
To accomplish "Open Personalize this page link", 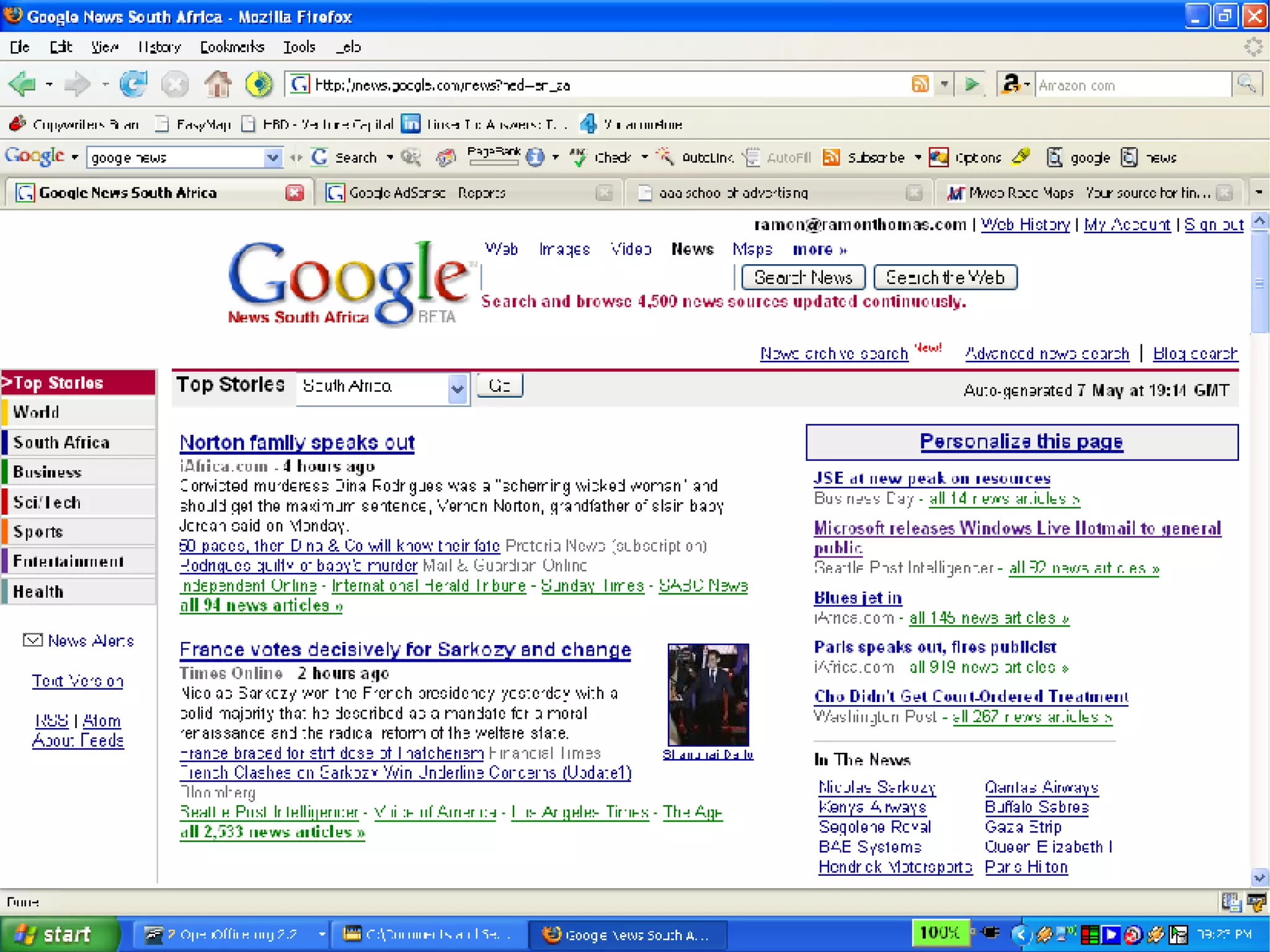I will click(x=1021, y=441).
